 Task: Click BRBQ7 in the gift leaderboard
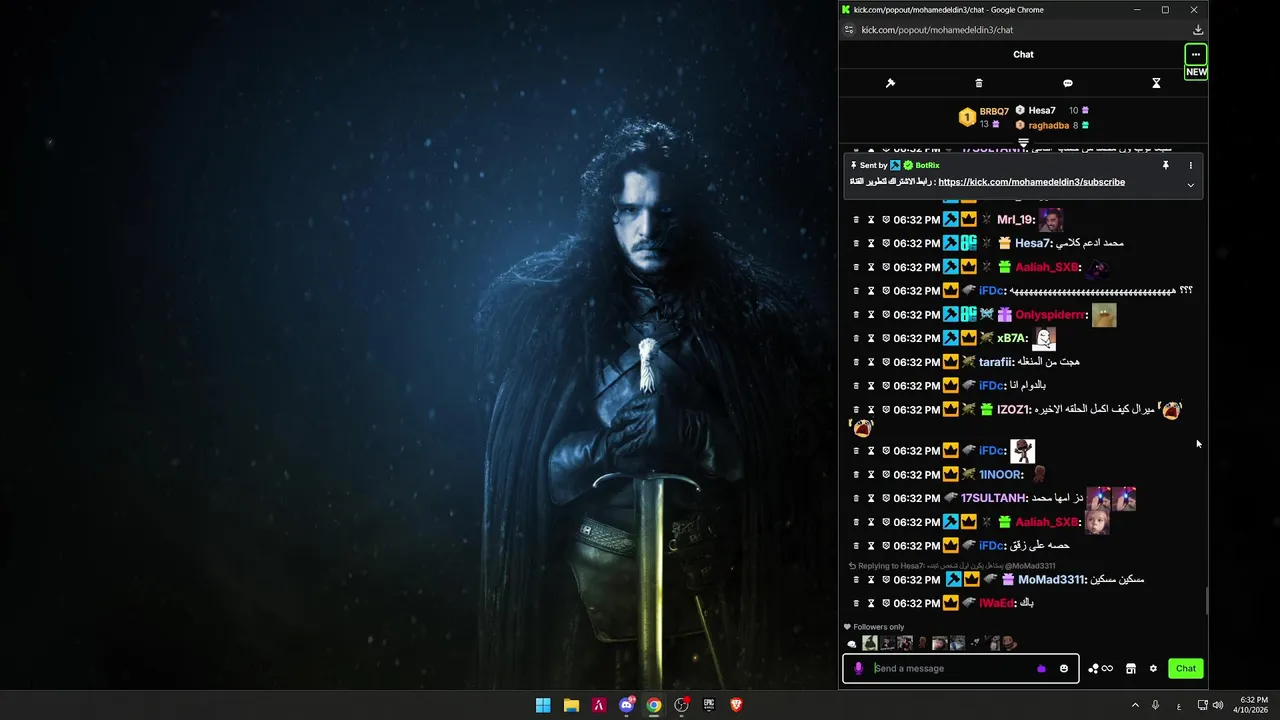994,111
